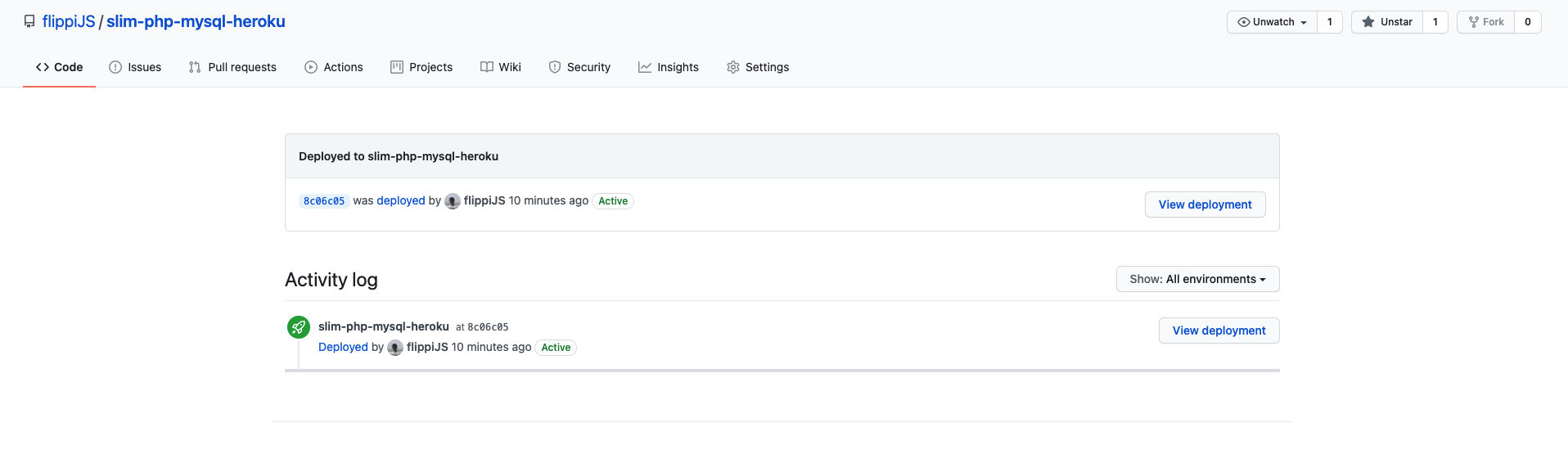Click View deployment in the deployed banner

1205,205
